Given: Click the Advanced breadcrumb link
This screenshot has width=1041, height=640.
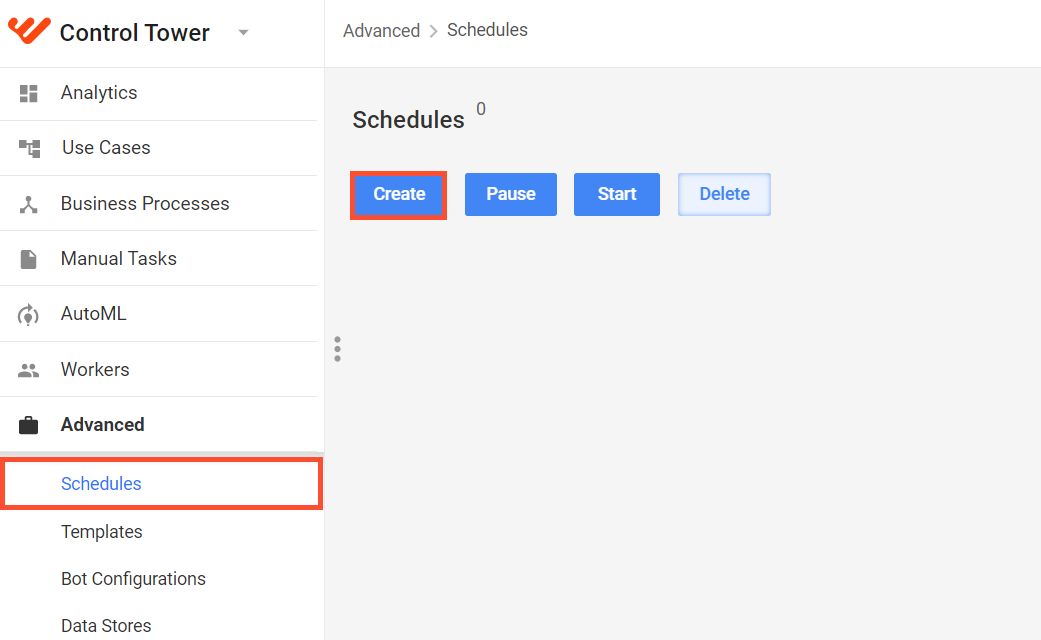Looking at the screenshot, I should 382,31.
